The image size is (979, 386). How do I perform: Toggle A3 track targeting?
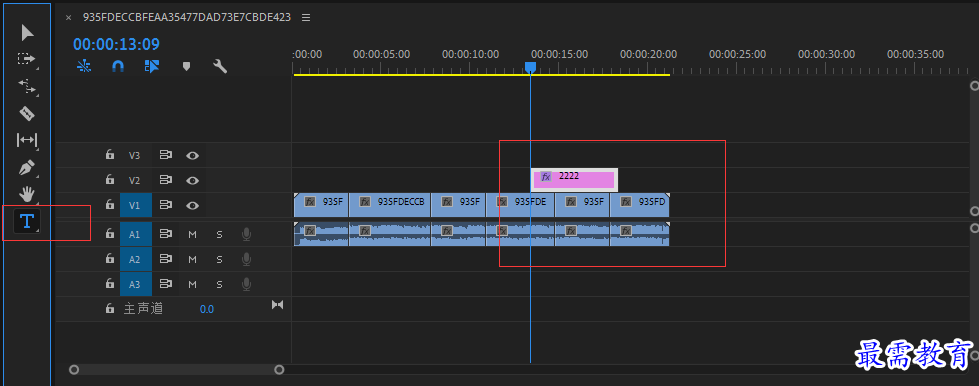point(135,284)
